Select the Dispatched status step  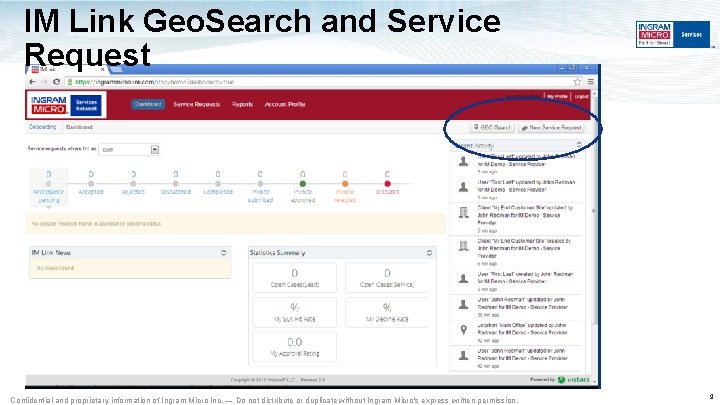pyautogui.click(x=176, y=183)
